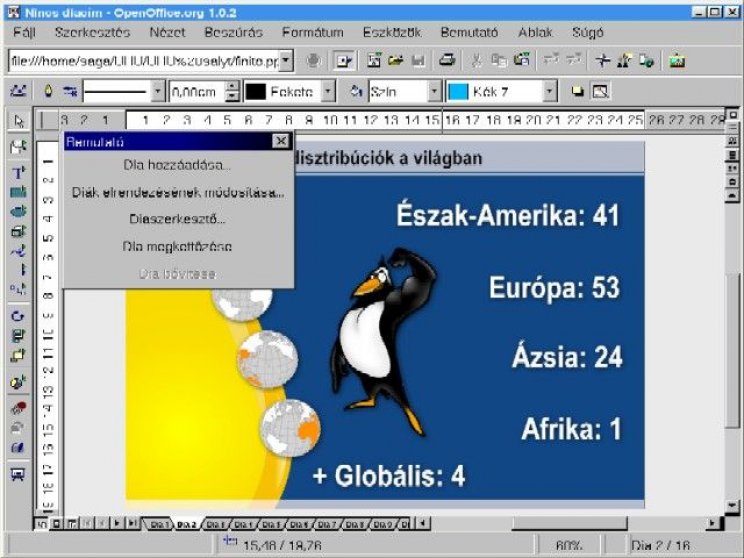Close the Bemutató floating panel
Viewport: 744px width, 558px height.
coord(281,141)
